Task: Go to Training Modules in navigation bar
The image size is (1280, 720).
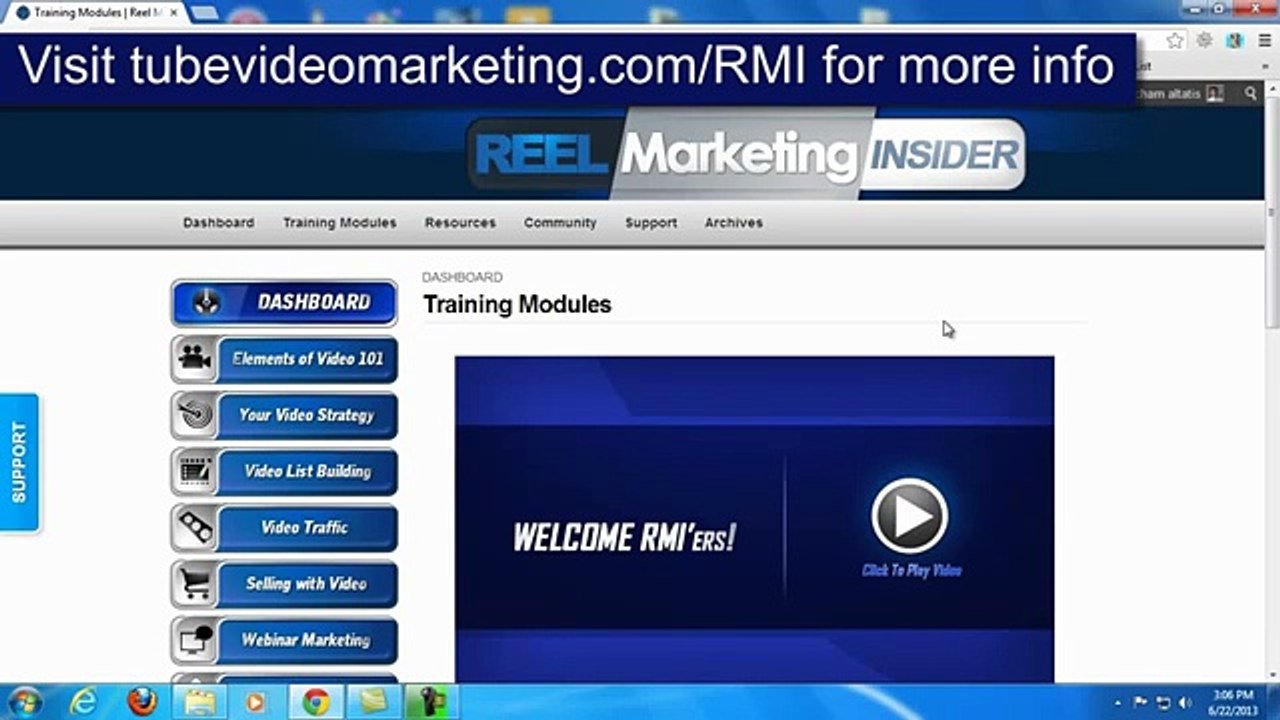Action: (340, 223)
